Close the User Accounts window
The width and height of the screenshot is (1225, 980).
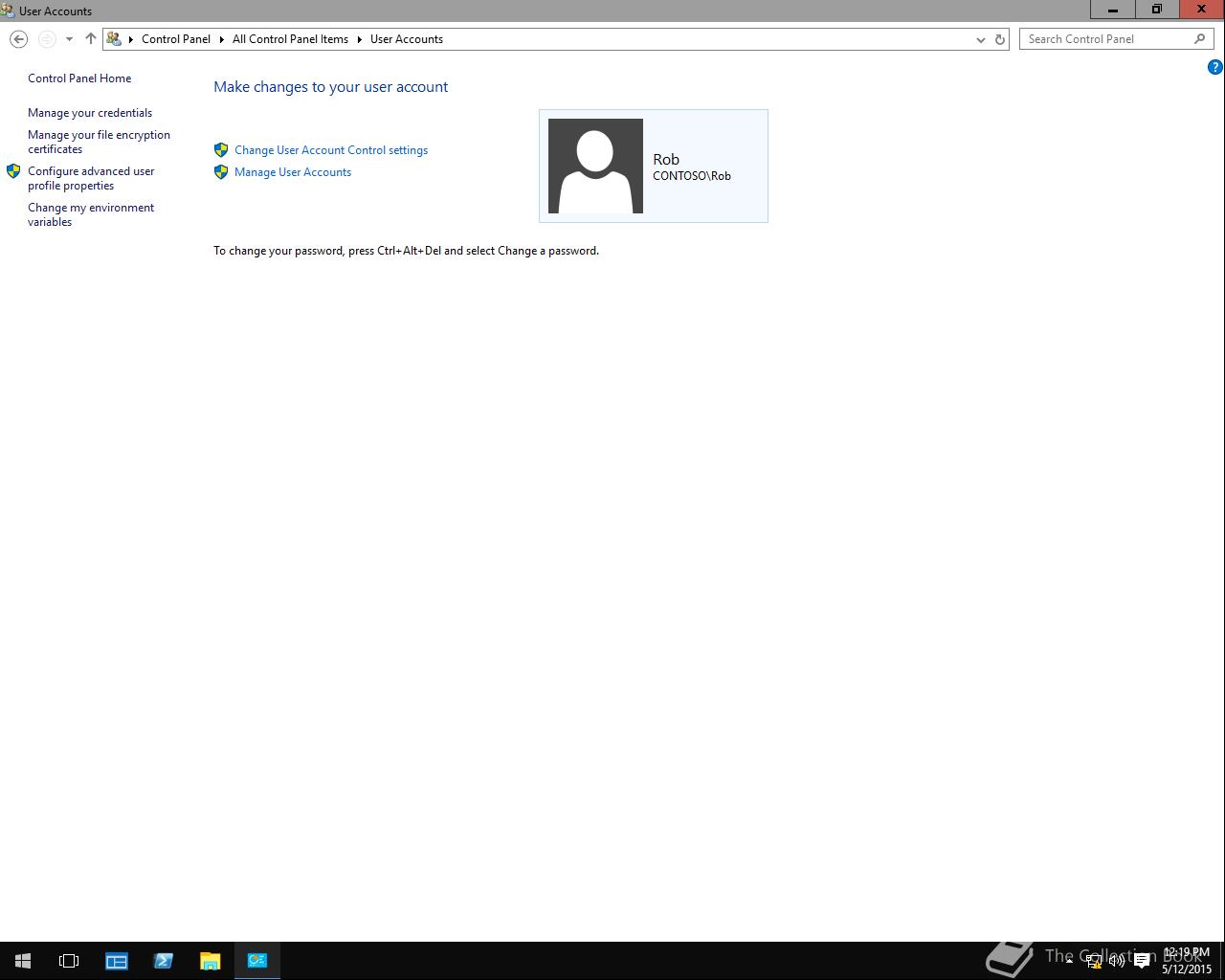pos(1202,10)
